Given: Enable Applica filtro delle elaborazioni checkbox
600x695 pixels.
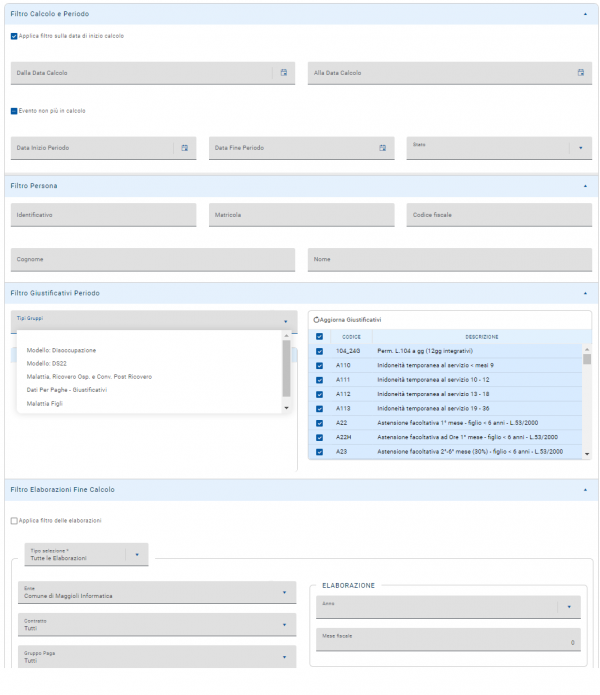Looking at the screenshot, I should coord(14,520).
